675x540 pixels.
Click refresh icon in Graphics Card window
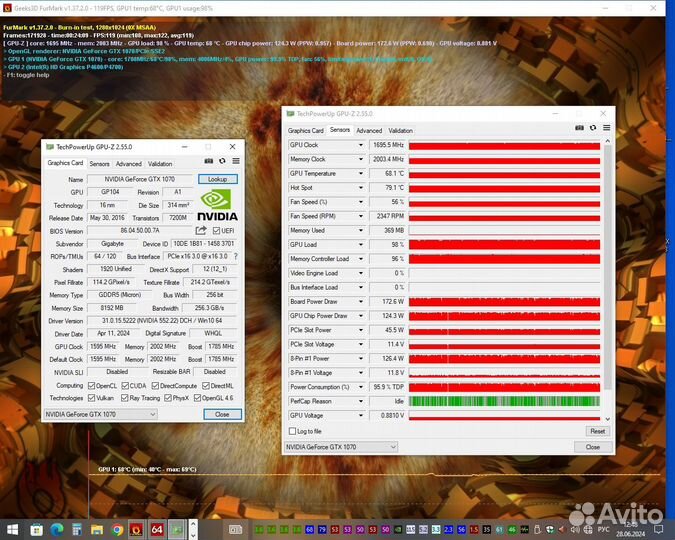pyautogui.click(x=222, y=161)
